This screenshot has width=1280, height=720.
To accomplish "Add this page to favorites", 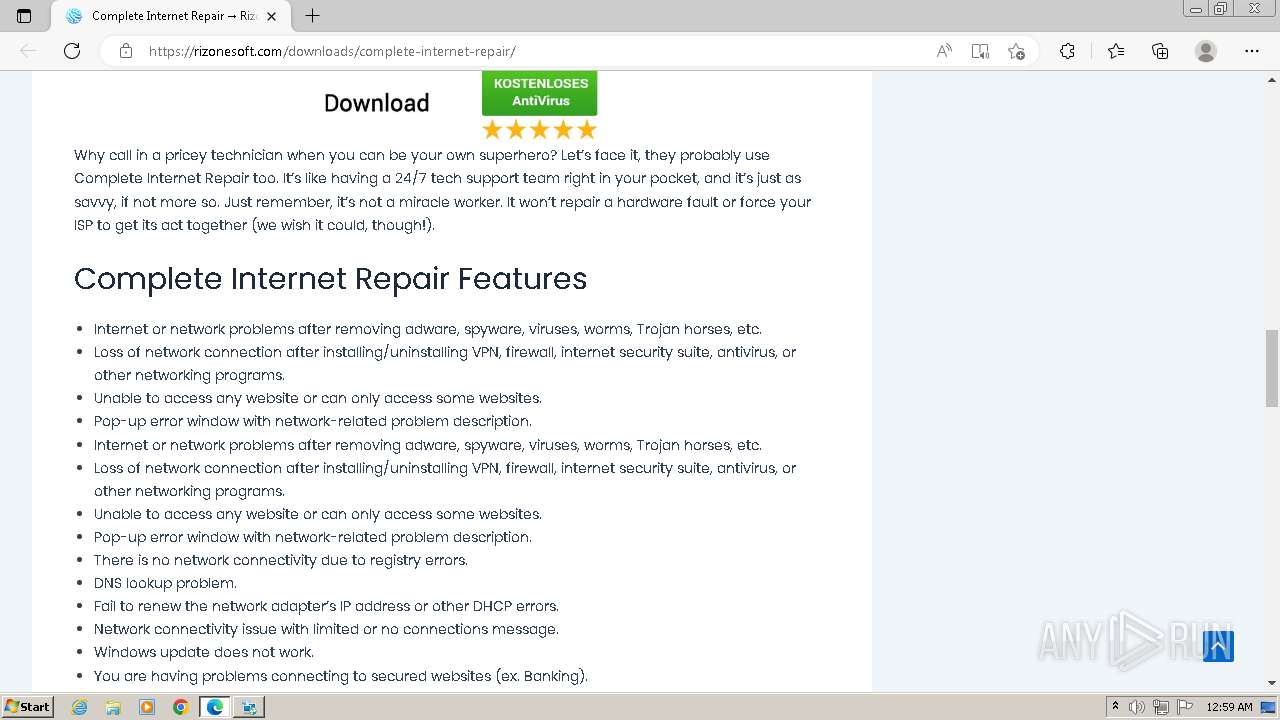I will click(1016, 51).
